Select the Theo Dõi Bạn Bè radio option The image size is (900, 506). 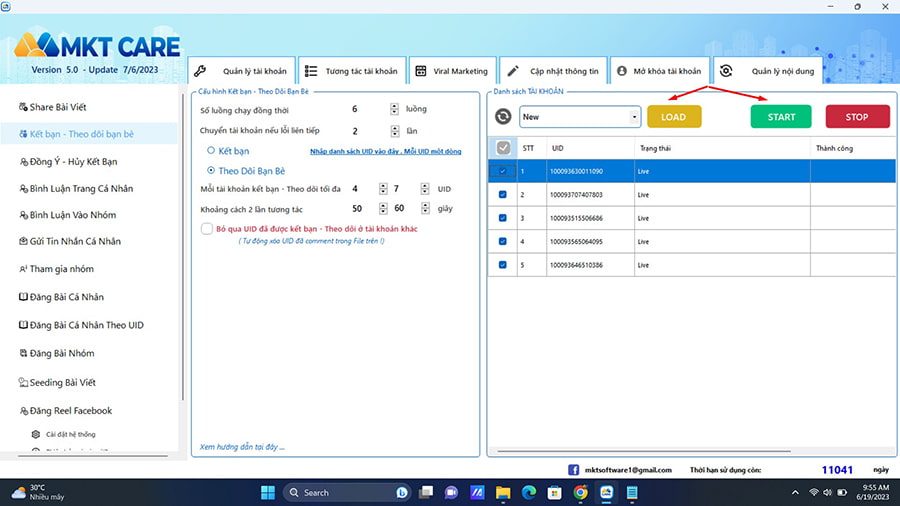pyautogui.click(x=211, y=170)
